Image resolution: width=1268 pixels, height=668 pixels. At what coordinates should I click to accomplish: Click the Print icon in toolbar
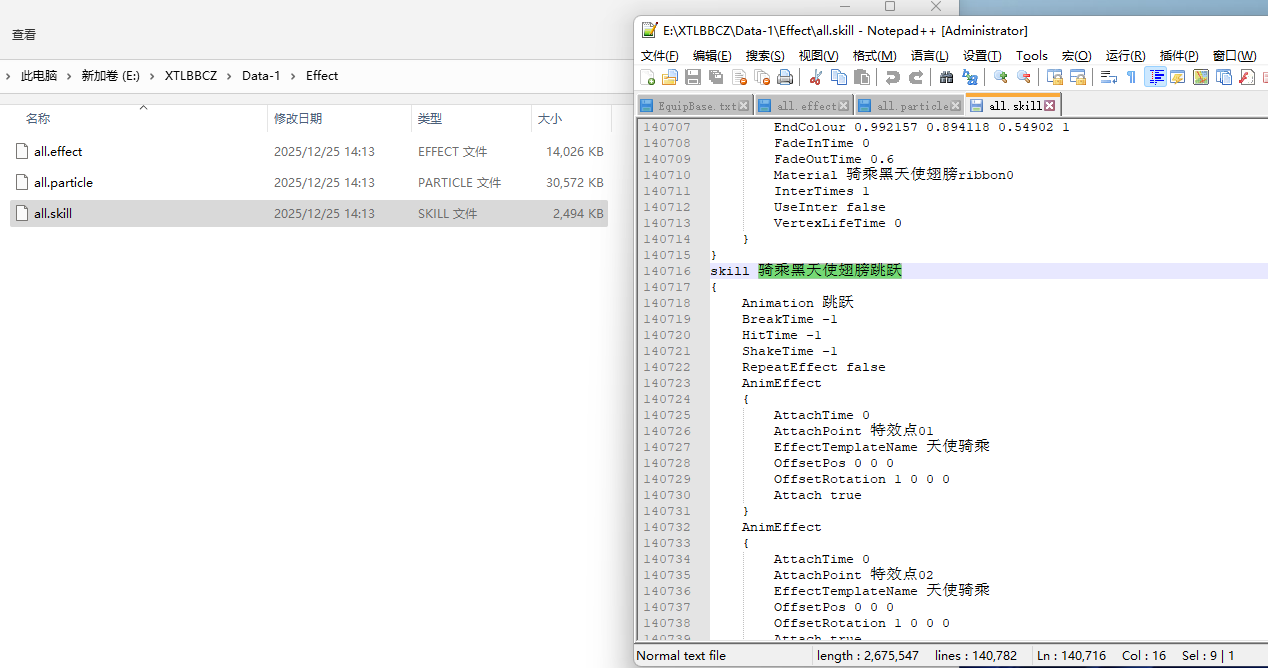[785, 77]
